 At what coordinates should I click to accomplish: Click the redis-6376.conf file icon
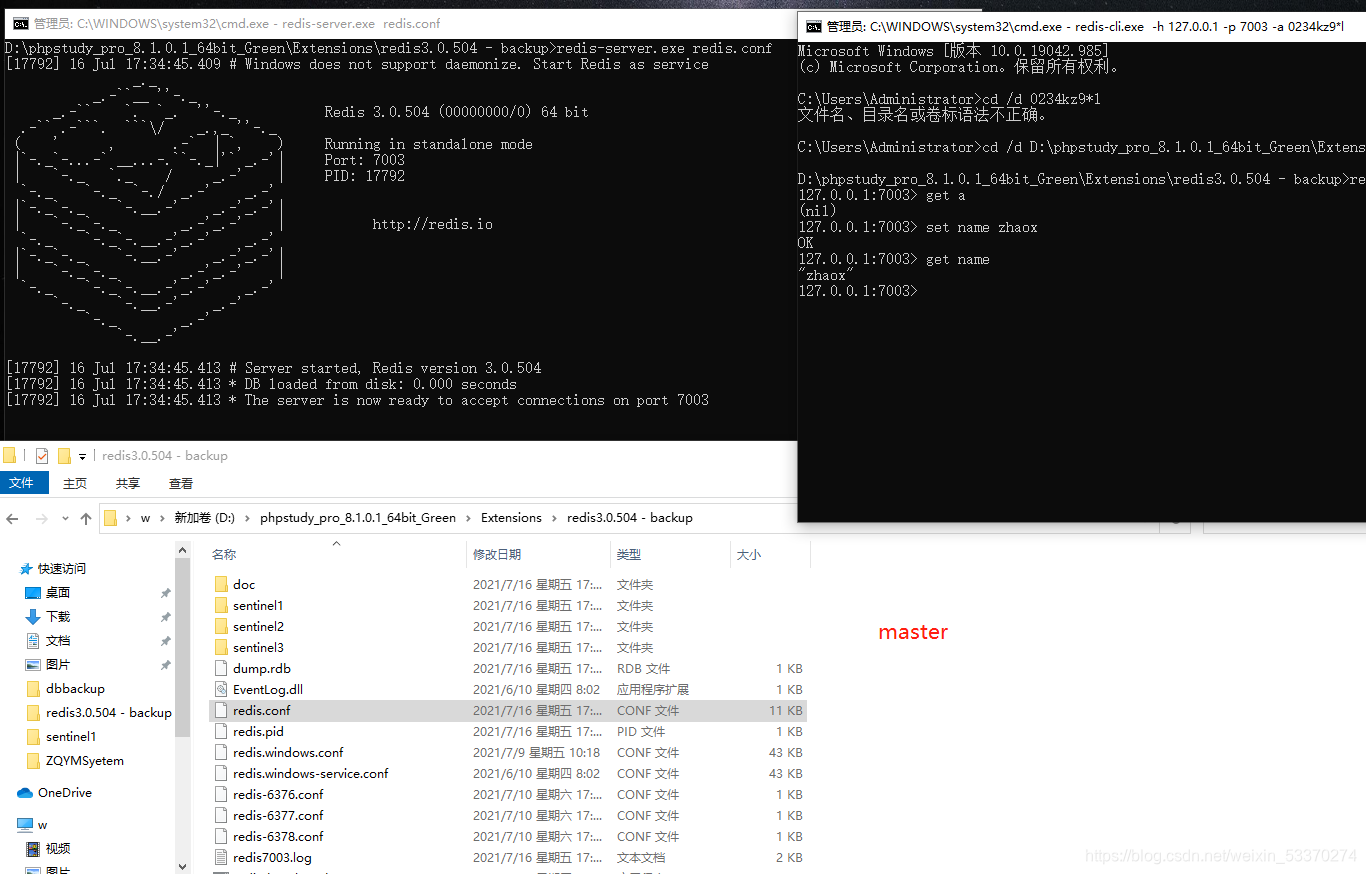pyautogui.click(x=221, y=794)
